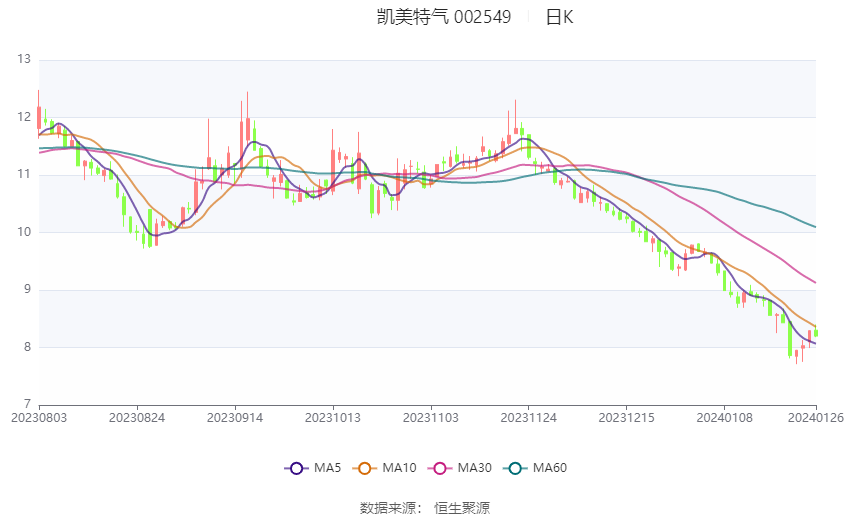Toggle the MA10 legend series
This screenshot has height=516, width=850.
click(384, 468)
